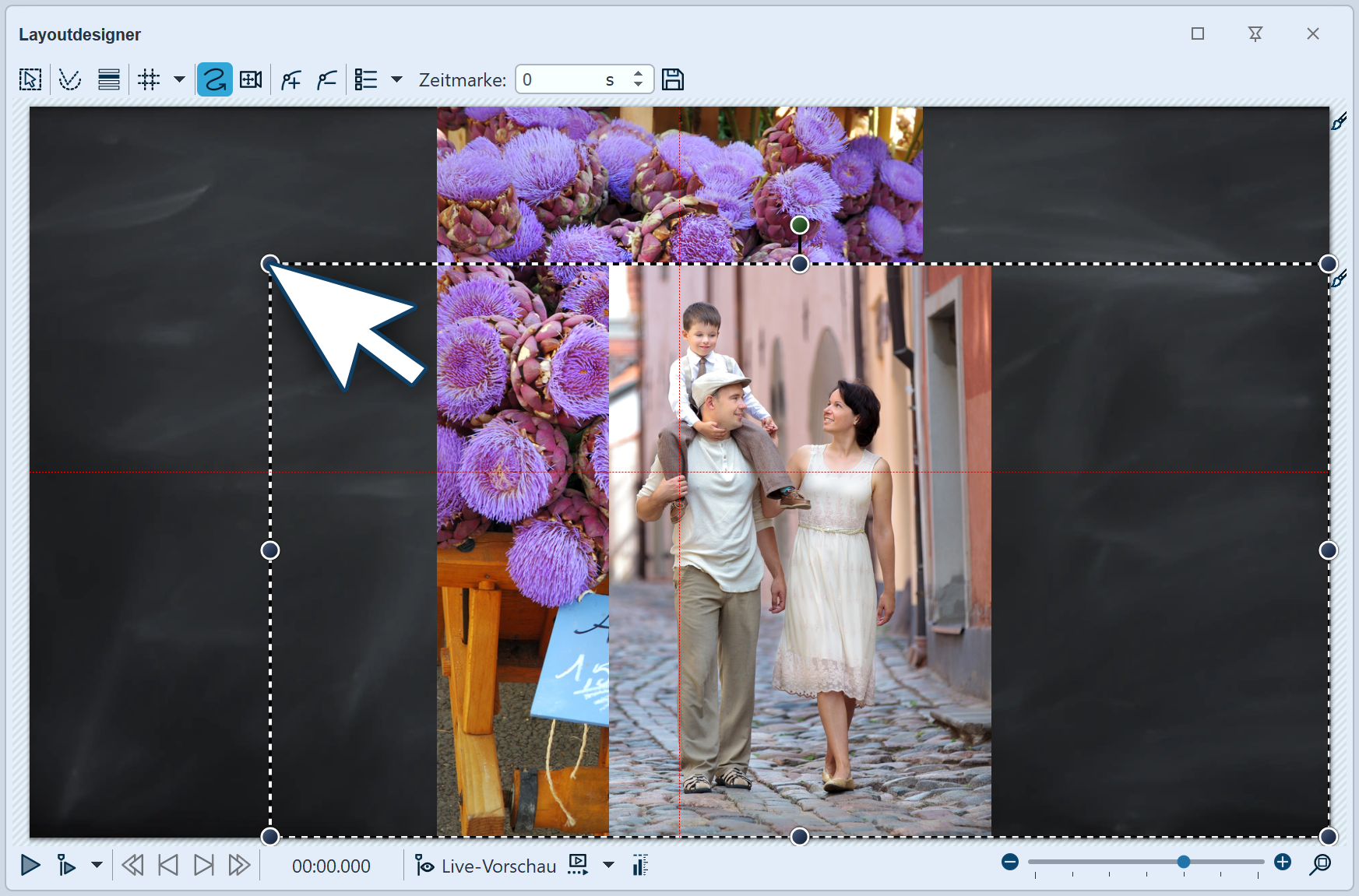This screenshot has height=896, width=1359.
Task: Unpin the Layoutdesigner window
Action: [x=1255, y=33]
